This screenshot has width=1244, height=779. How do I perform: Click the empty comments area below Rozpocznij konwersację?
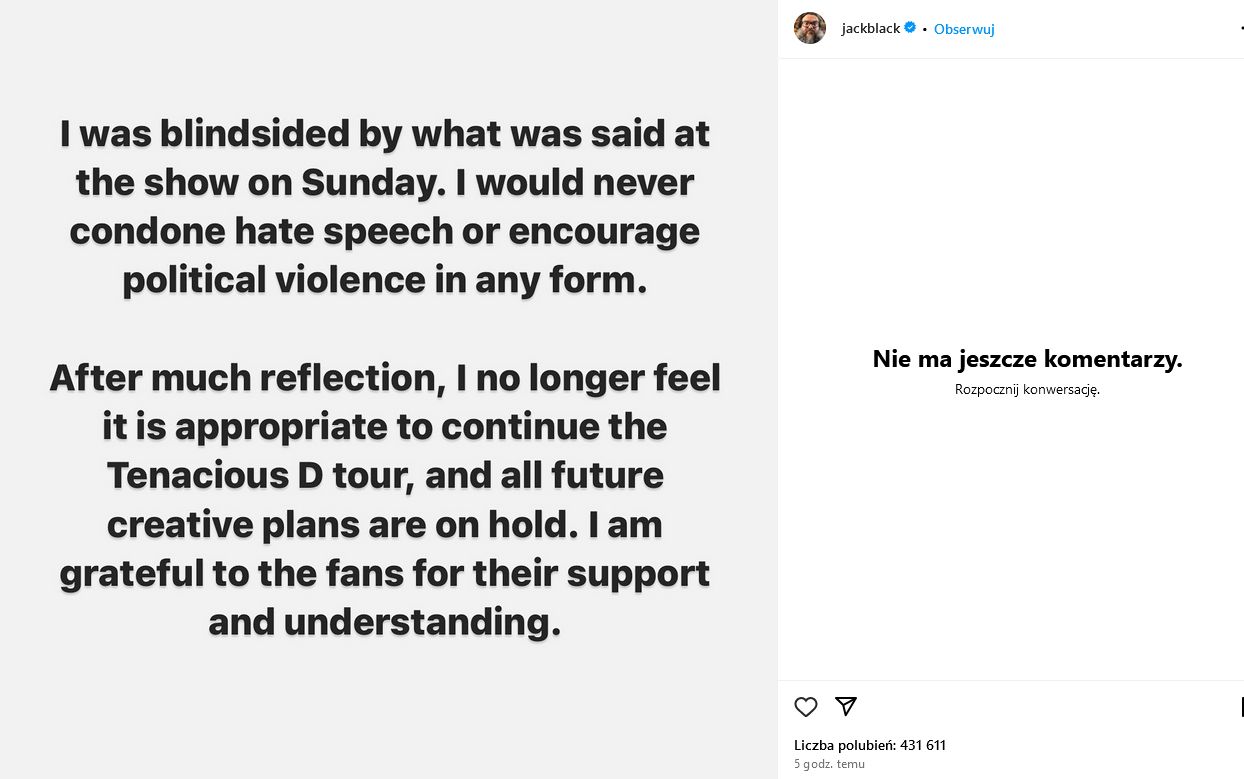(1010, 540)
